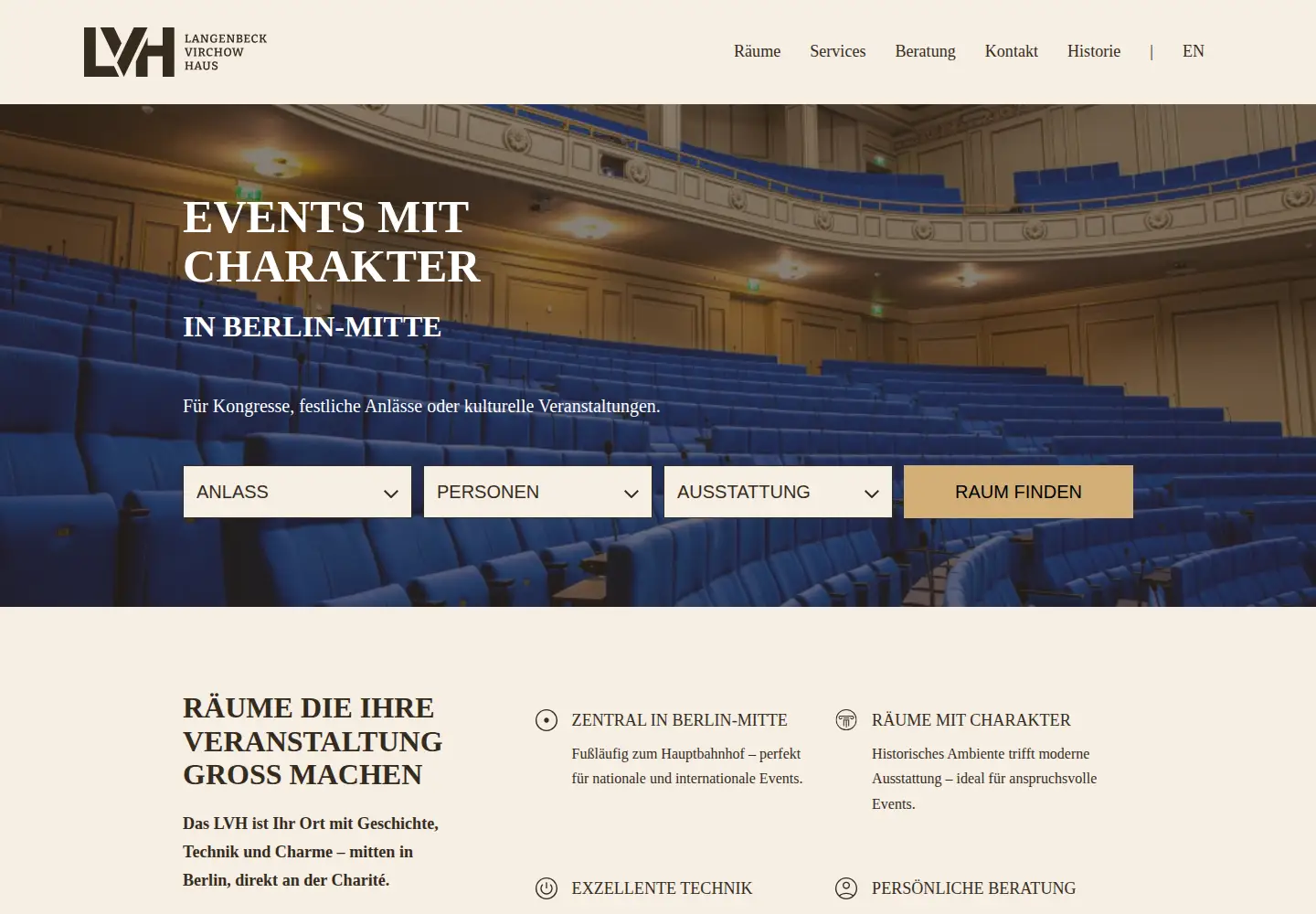Click the Exzellente Technik power icon
This screenshot has height=914, width=1316.
pyautogui.click(x=547, y=888)
